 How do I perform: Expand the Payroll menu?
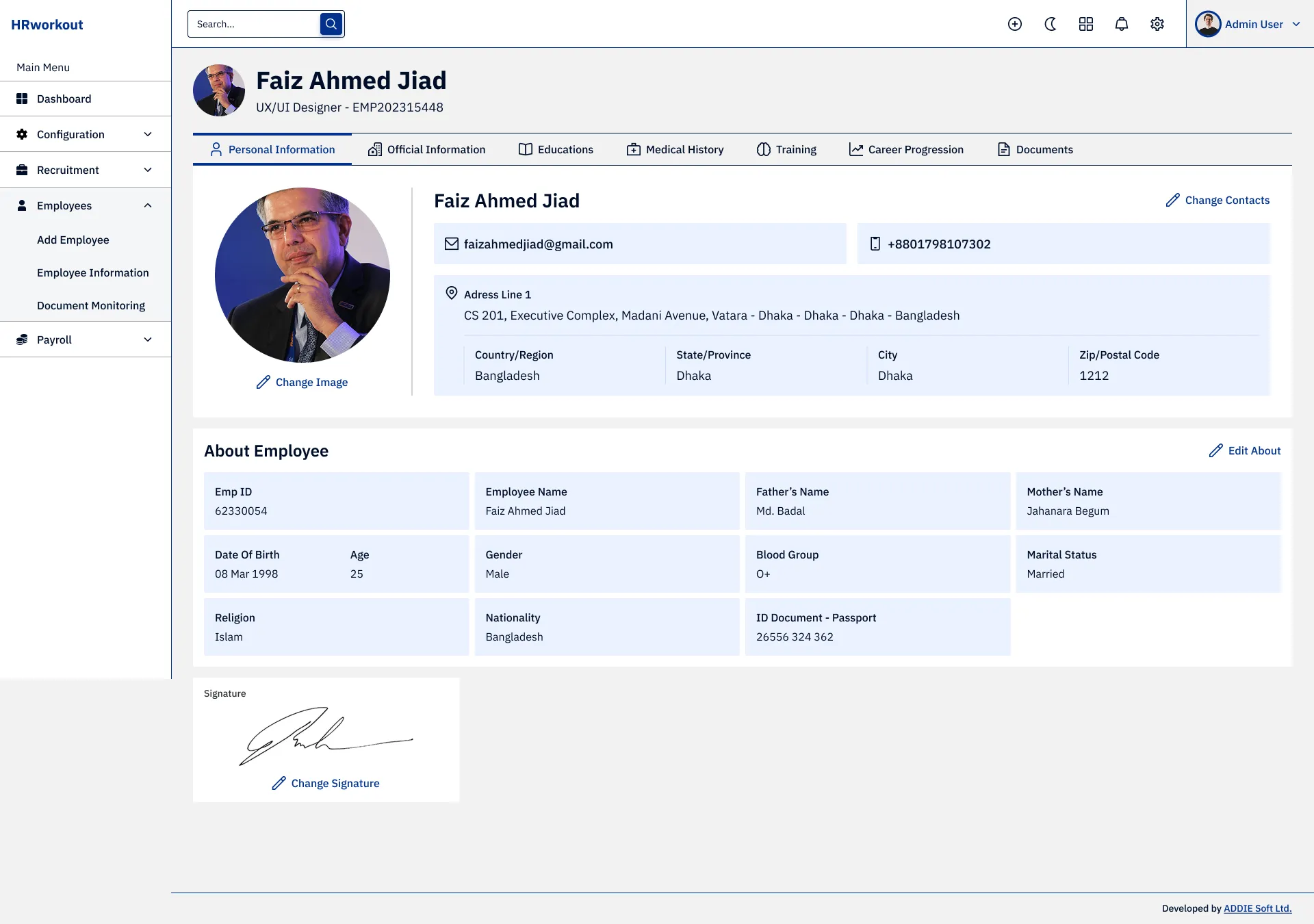coord(148,339)
